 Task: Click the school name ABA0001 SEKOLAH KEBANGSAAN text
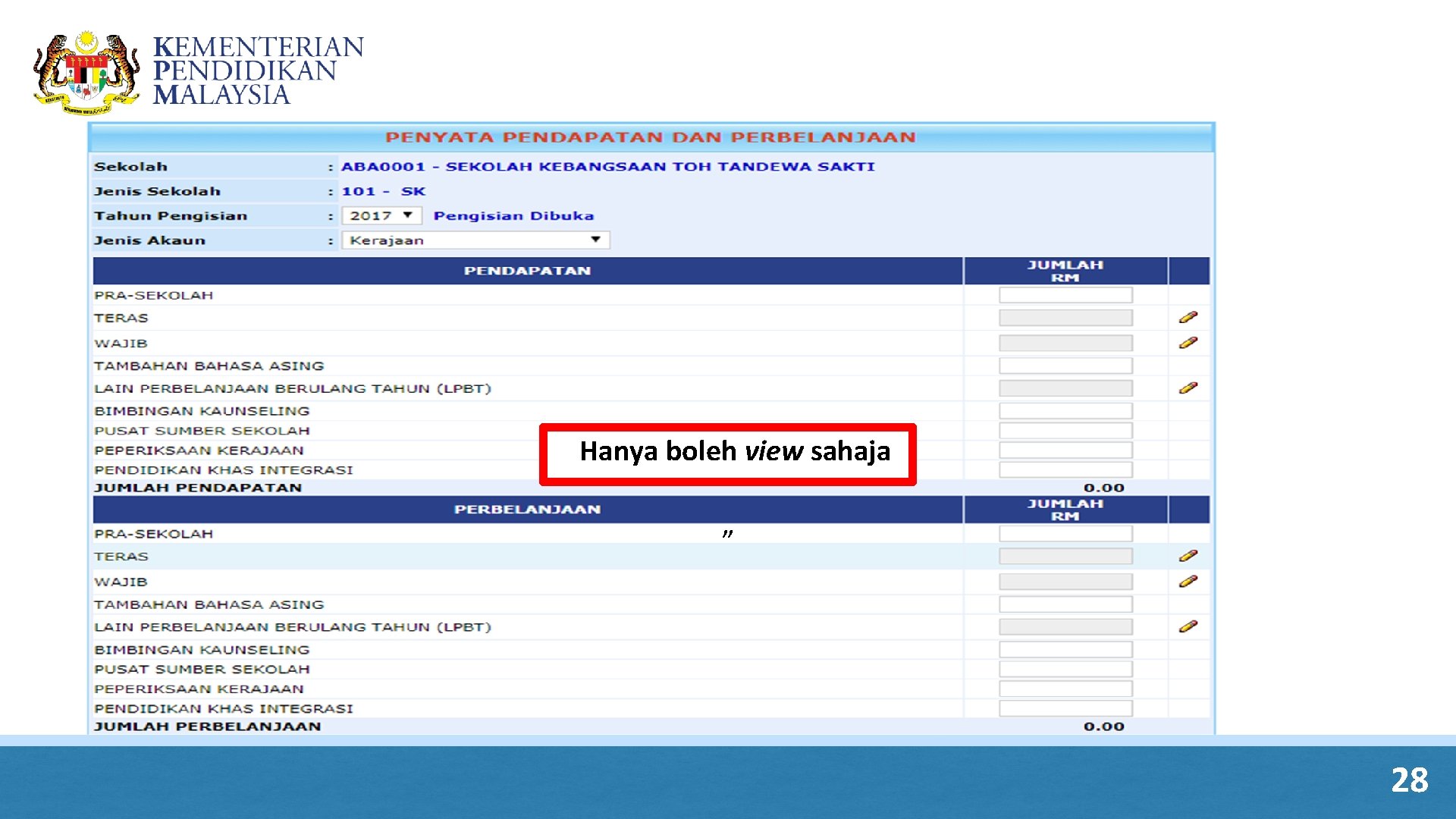pyautogui.click(x=607, y=167)
